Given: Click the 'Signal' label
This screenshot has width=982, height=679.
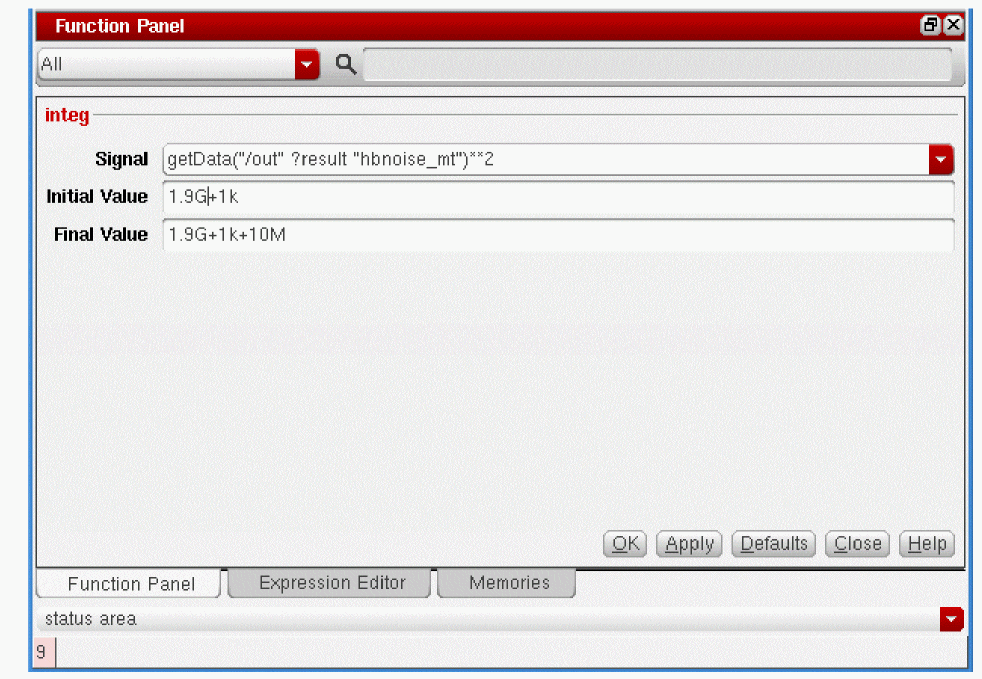Looking at the screenshot, I should [121, 159].
